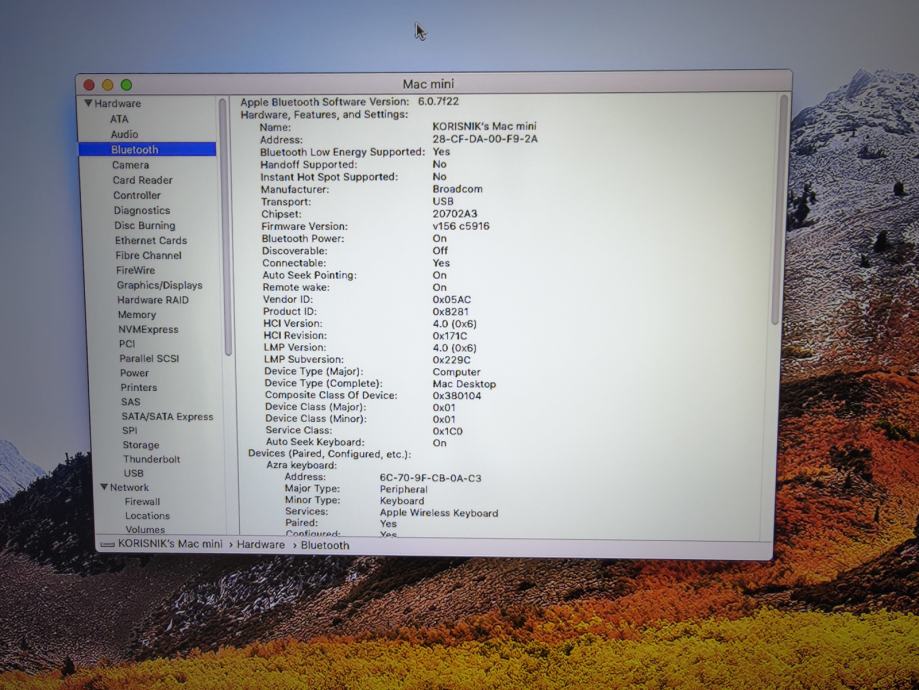919x690 pixels.
Task: Open the Disc Burning entry
Action: coord(145,226)
